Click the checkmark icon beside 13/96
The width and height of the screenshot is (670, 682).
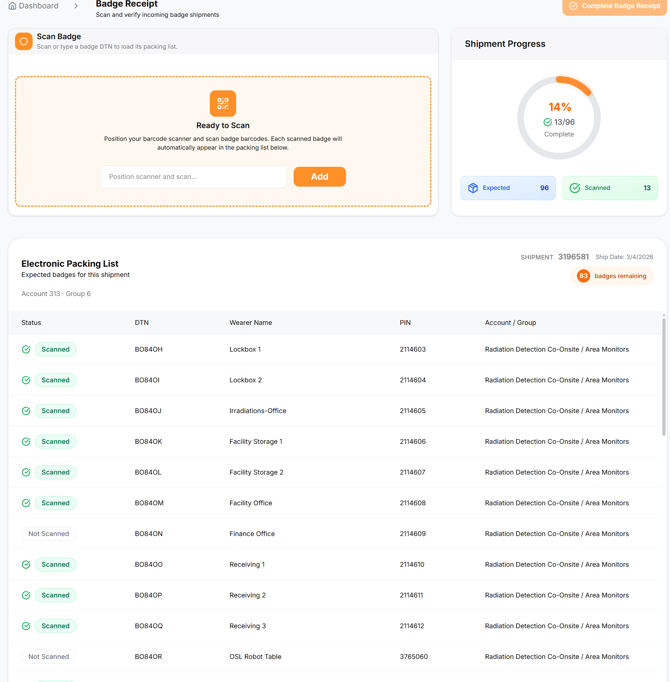point(548,122)
